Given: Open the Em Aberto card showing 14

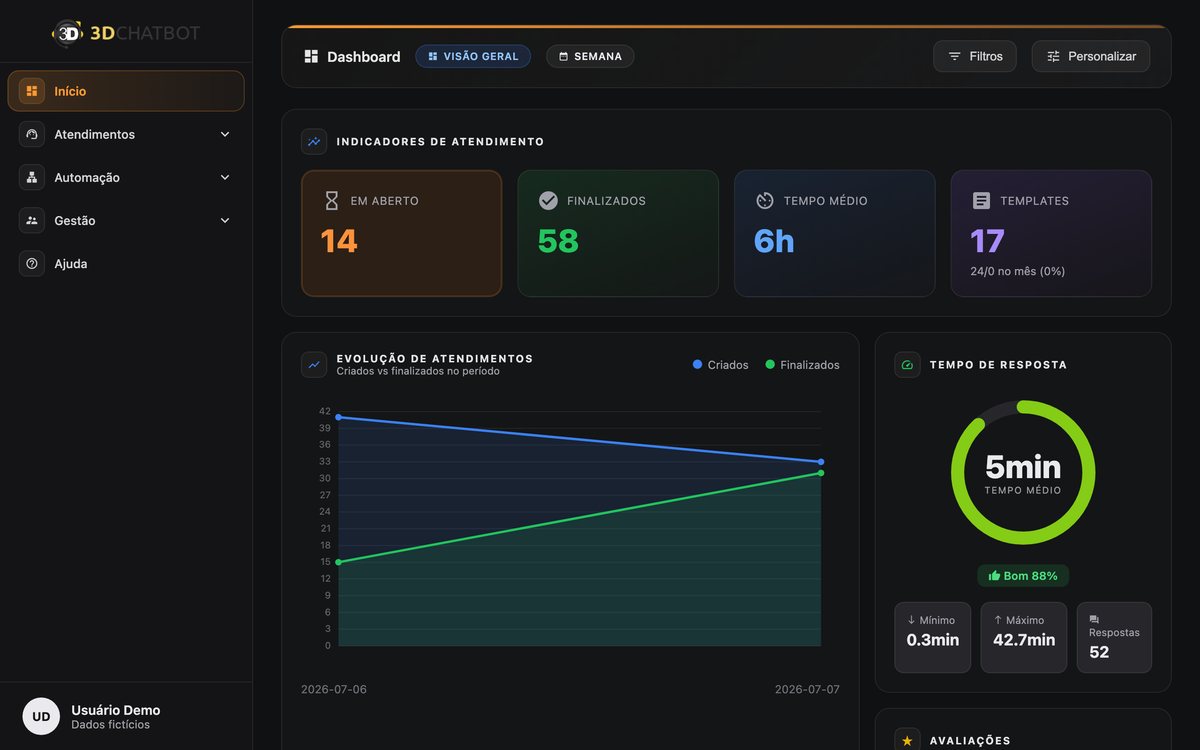Looking at the screenshot, I should (x=402, y=233).
